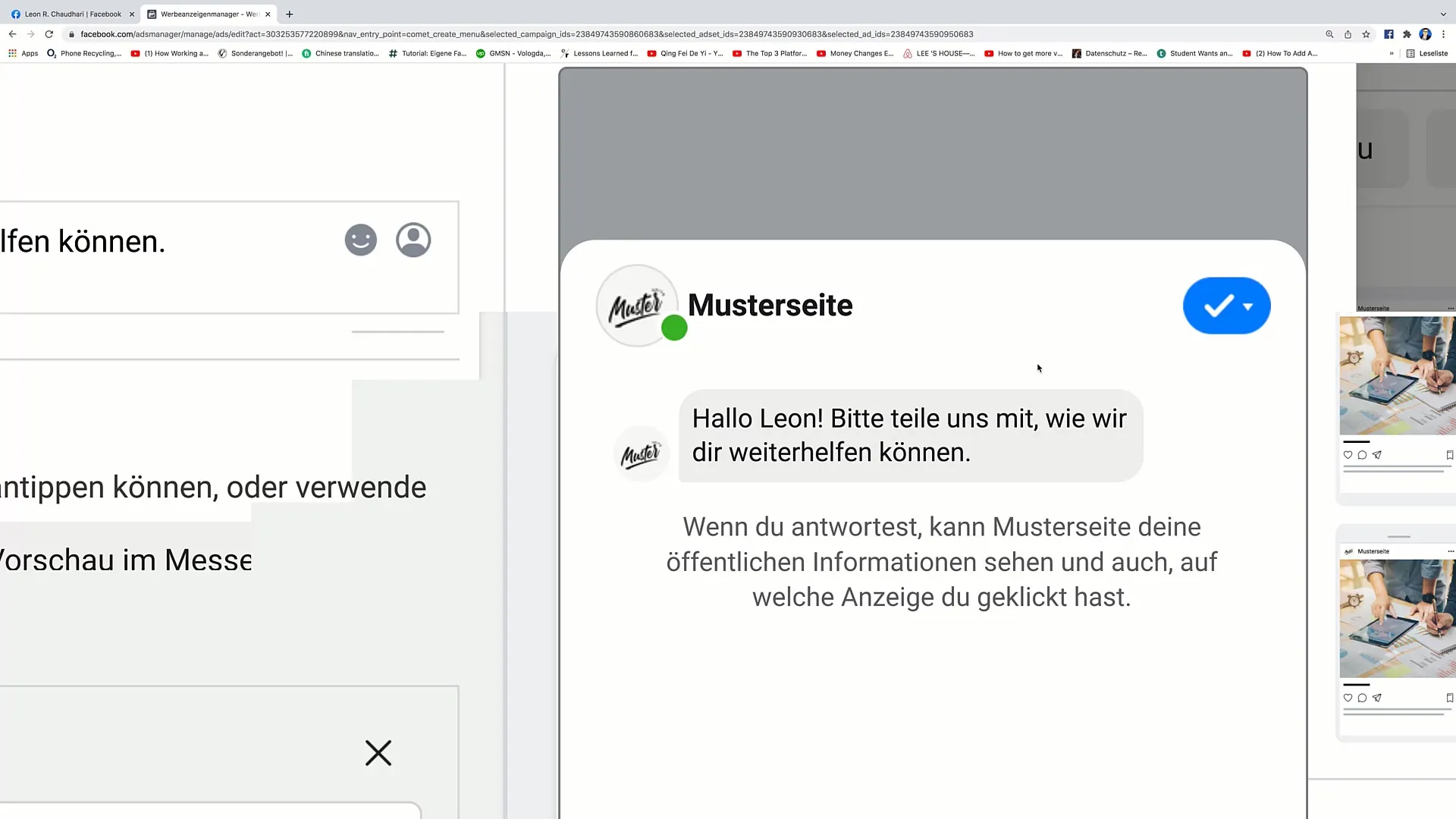Click the personalization person icon
Viewport: 1456px width, 819px height.
[x=413, y=240]
